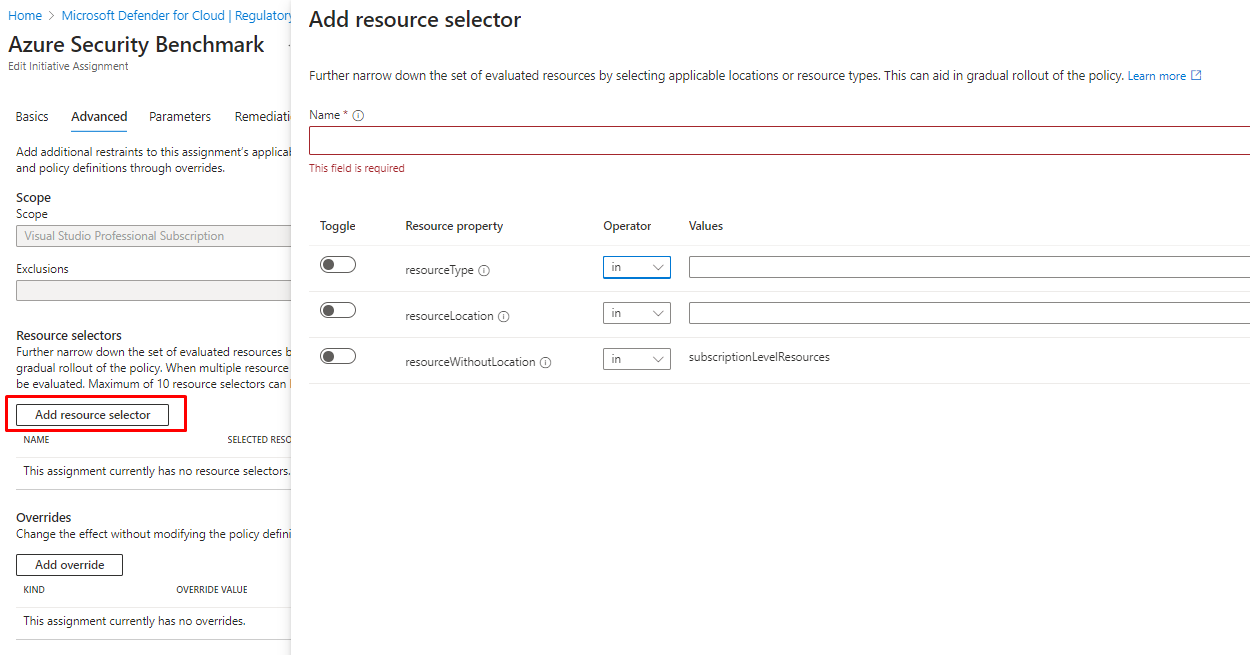This screenshot has height=655, width=1250.
Task: Click info icon beside resourceWithoutLocation
Action: coord(545,362)
